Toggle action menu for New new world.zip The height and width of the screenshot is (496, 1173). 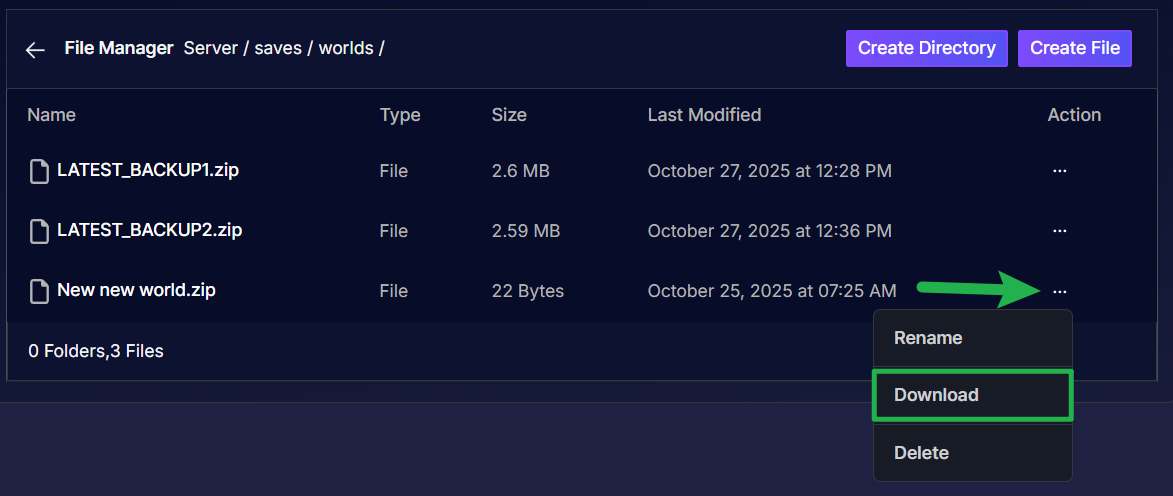1059,291
